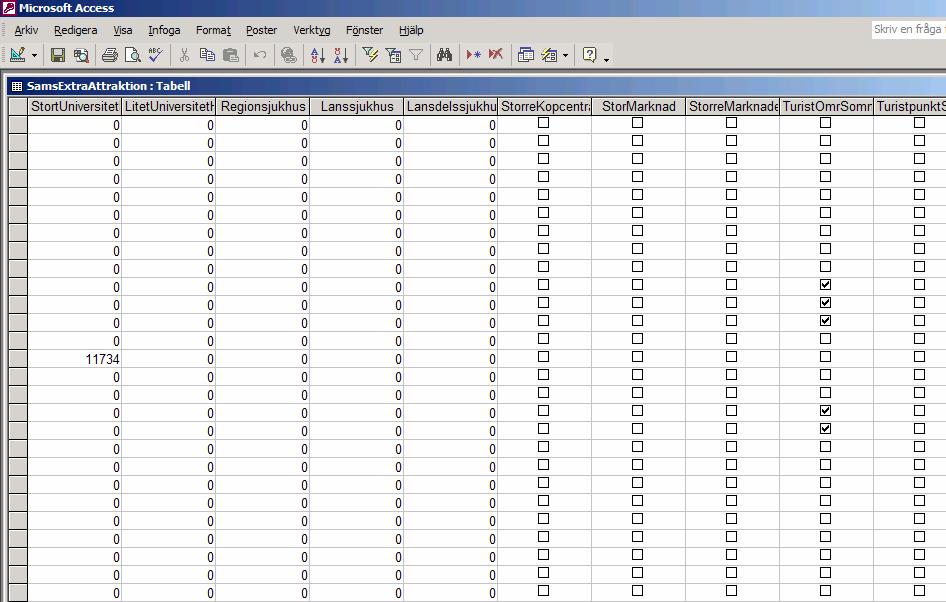The width and height of the screenshot is (946, 602).
Task: Select the TuristOmrSomr column header
Action: tap(827, 107)
